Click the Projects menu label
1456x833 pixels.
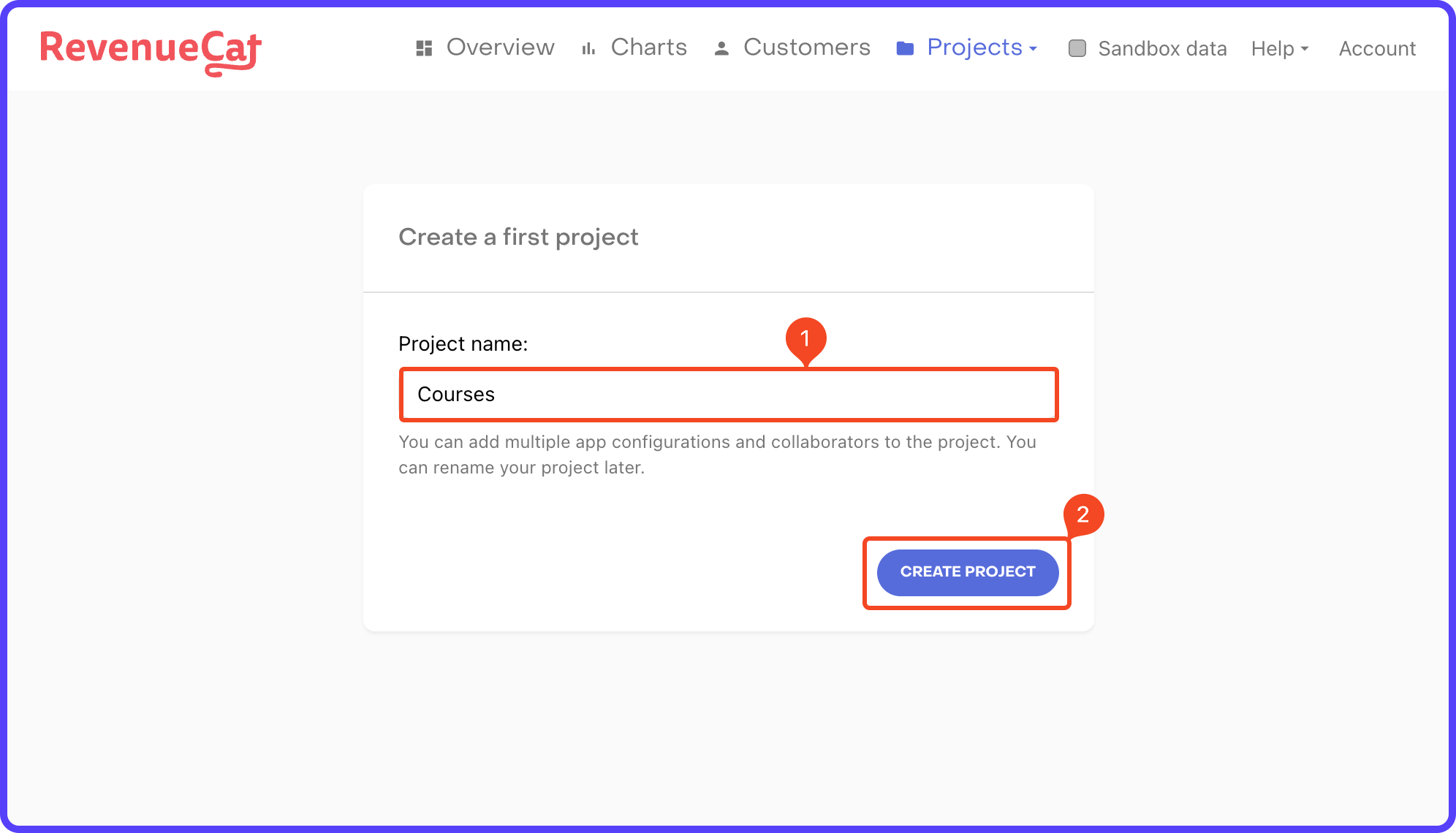tap(974, 47)
